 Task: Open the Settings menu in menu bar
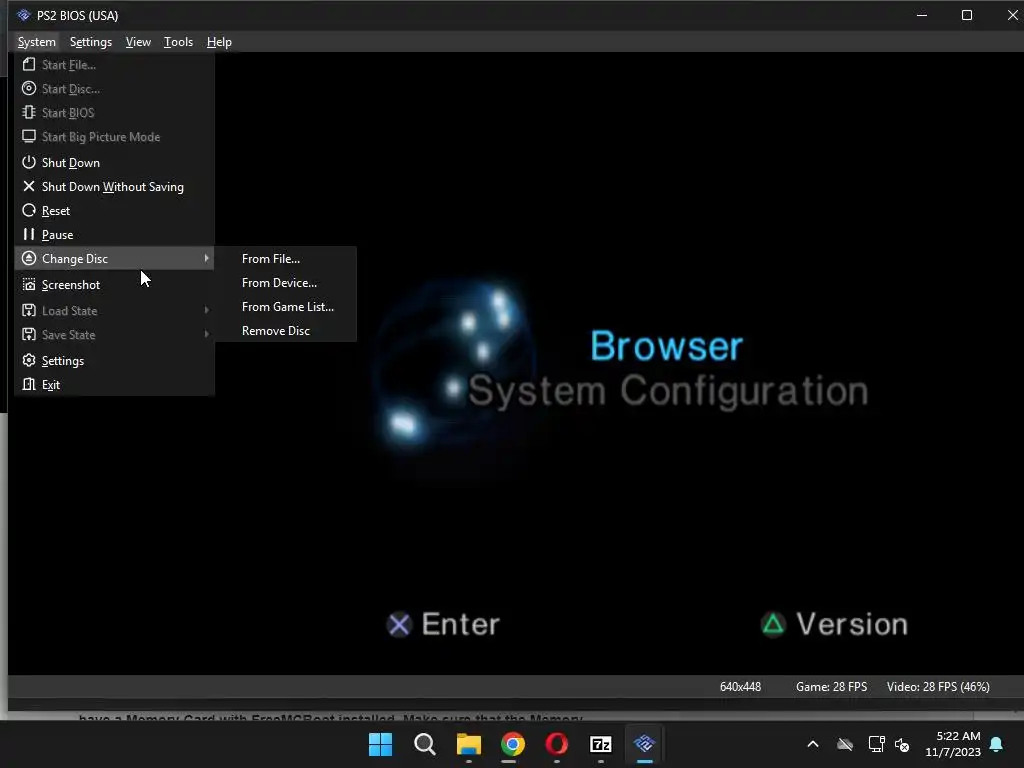coord(91,42)
